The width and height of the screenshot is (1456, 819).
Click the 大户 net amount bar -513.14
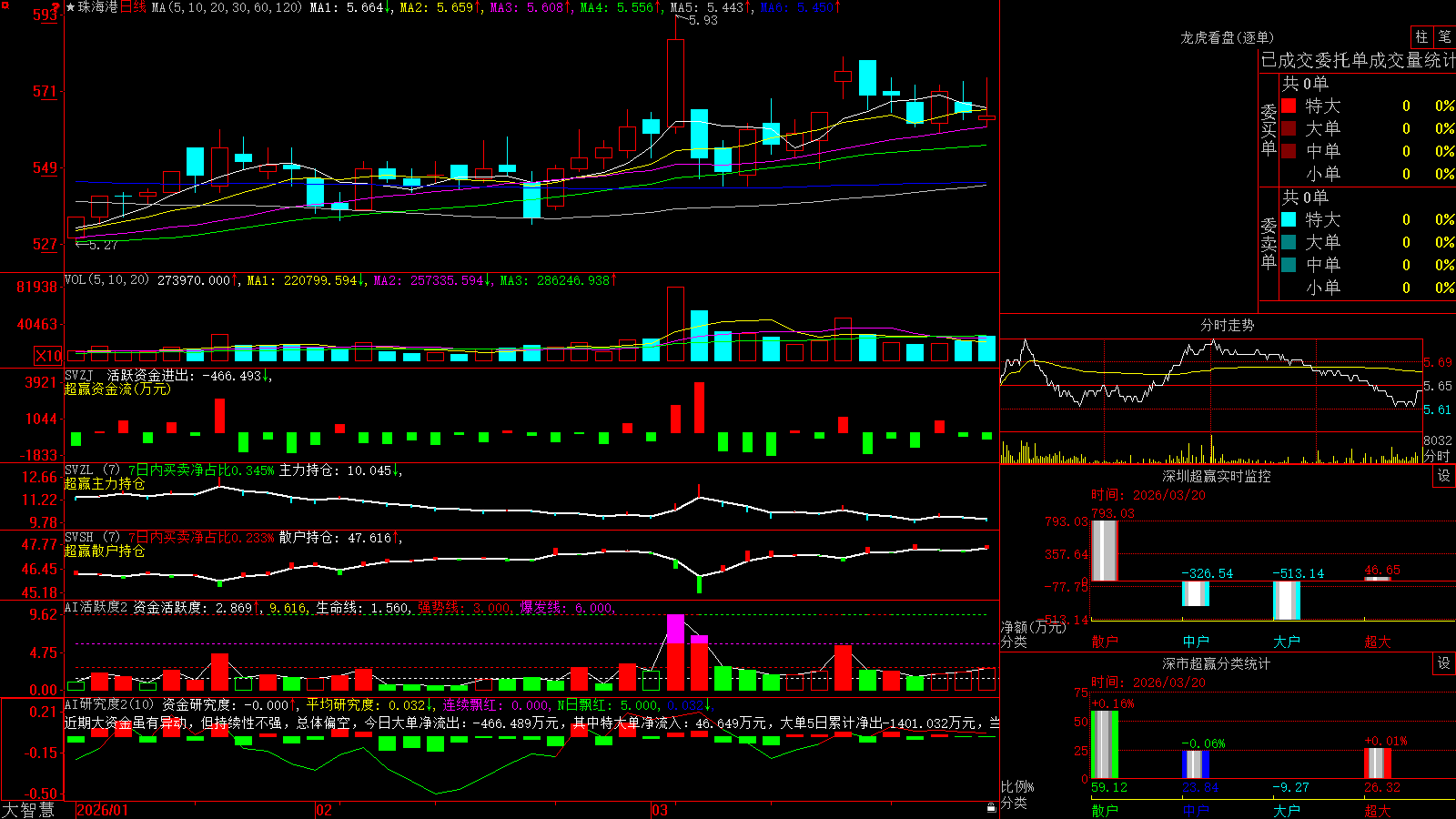1286,601
